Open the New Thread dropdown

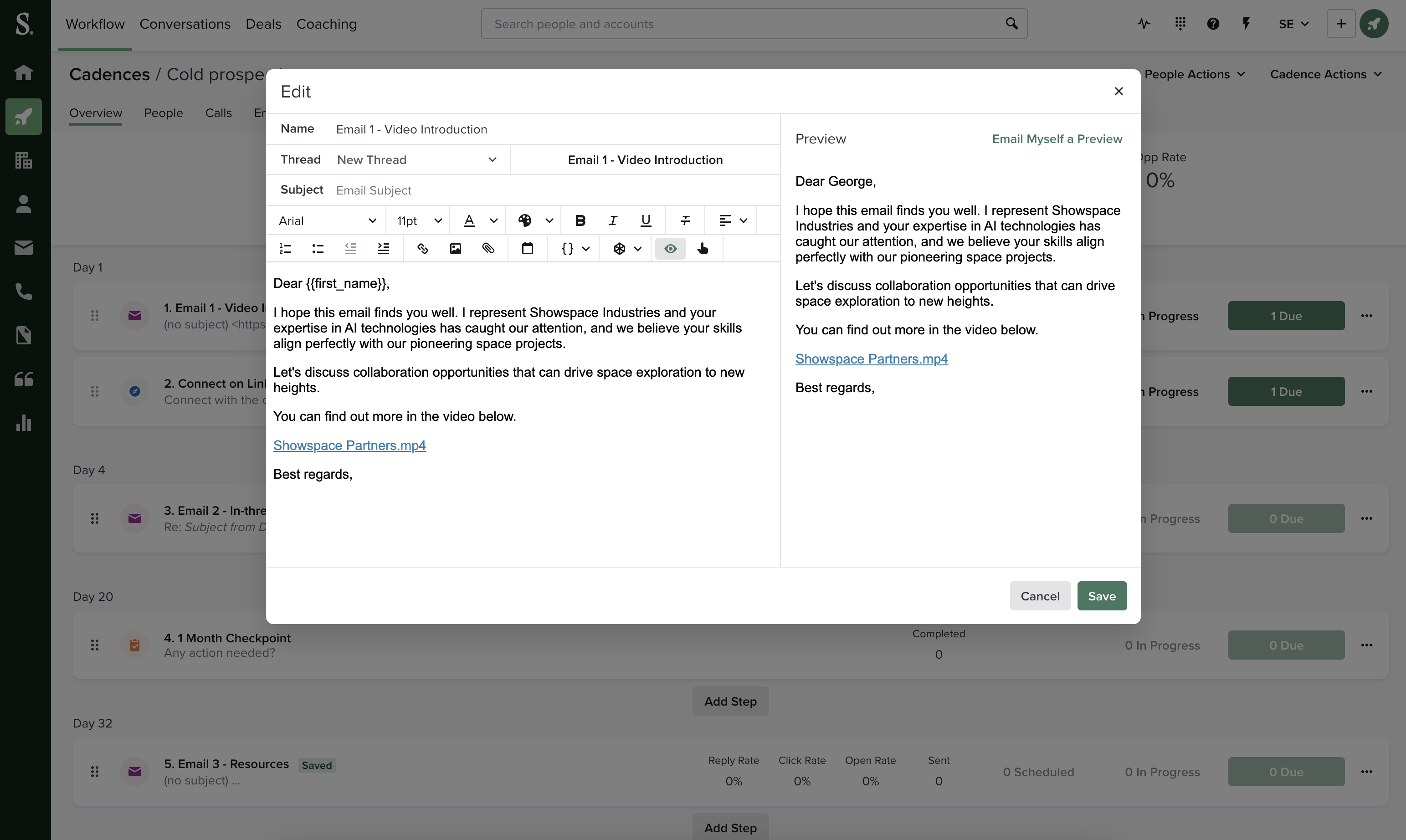[x=416, y=159]
